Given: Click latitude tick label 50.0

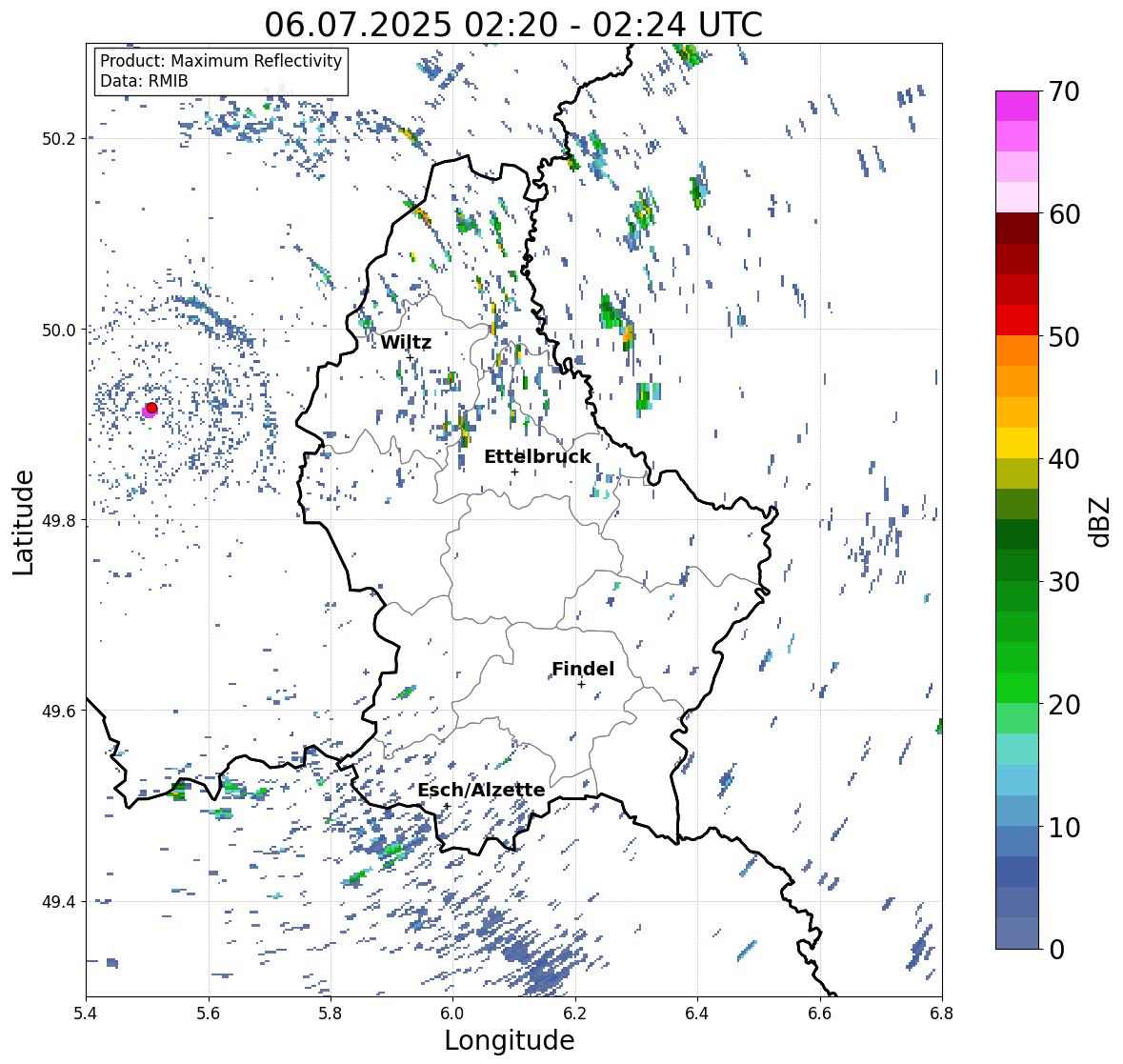Looking at the screenshot, I should 59,331.
